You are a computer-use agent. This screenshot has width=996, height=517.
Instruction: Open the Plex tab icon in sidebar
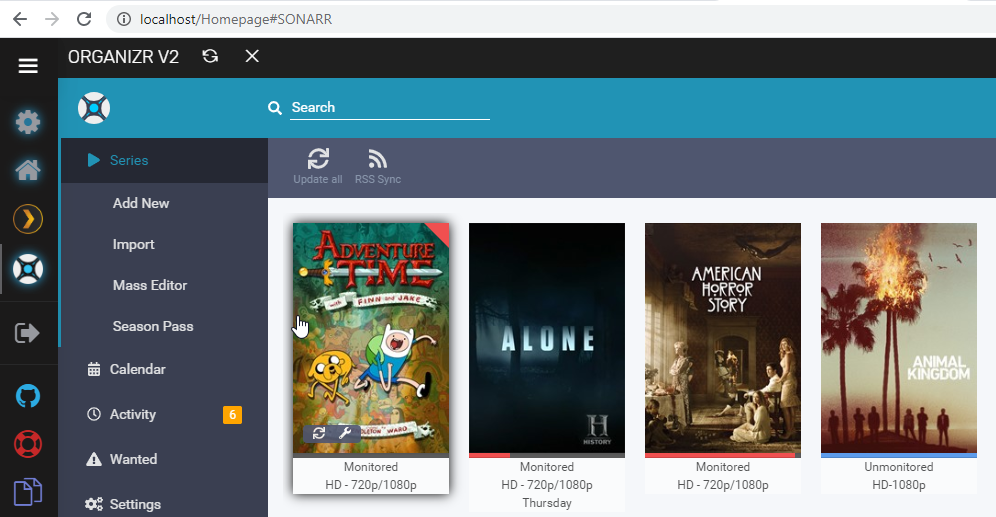click(x=28, y=219)
